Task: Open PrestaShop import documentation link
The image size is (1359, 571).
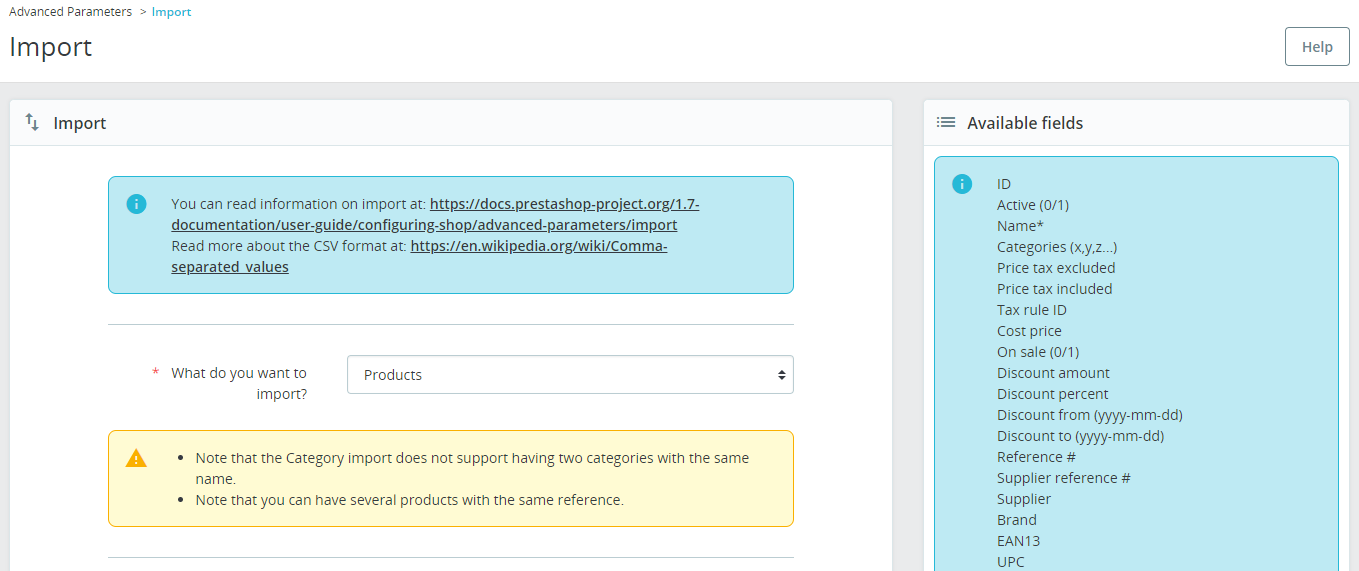Action: tap(435, 215)
